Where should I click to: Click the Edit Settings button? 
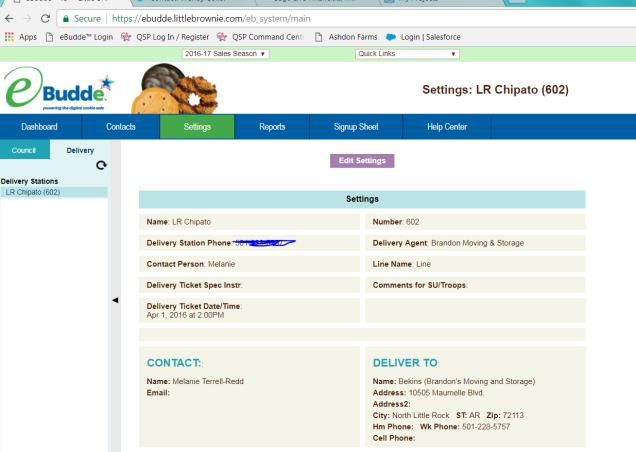click(x=362, y=161)
